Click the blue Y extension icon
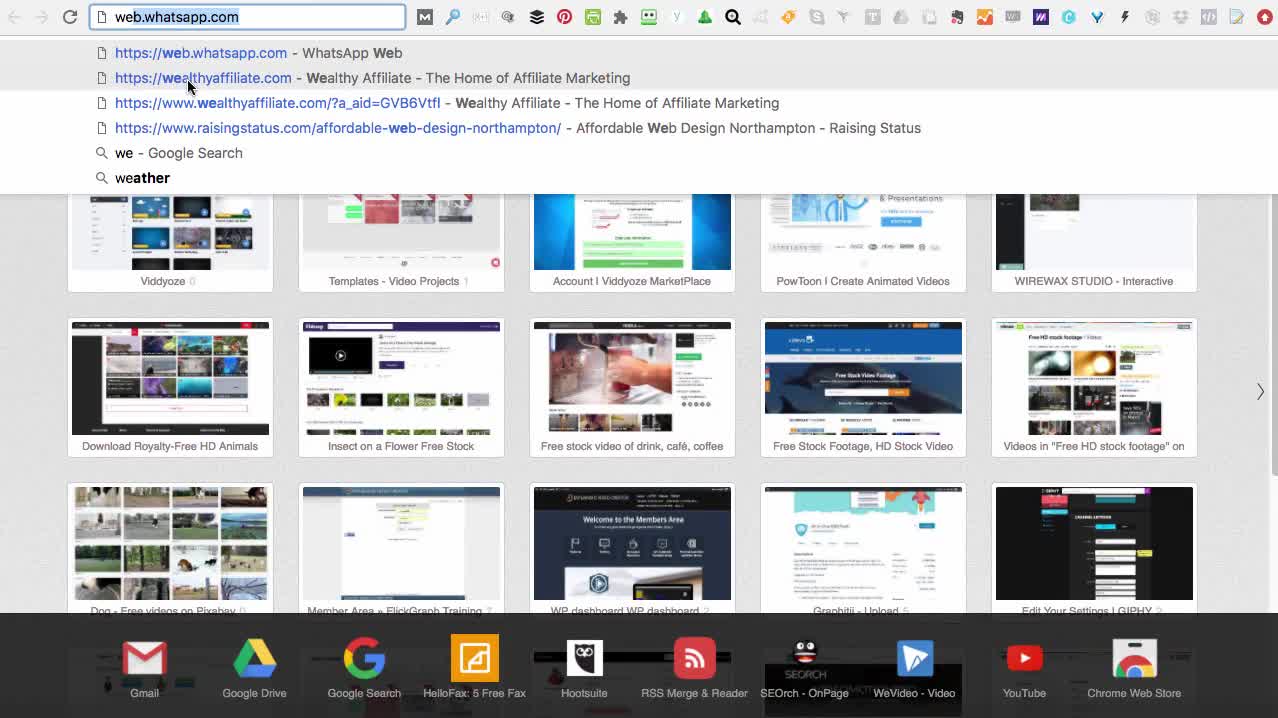 coord(1097,17)
